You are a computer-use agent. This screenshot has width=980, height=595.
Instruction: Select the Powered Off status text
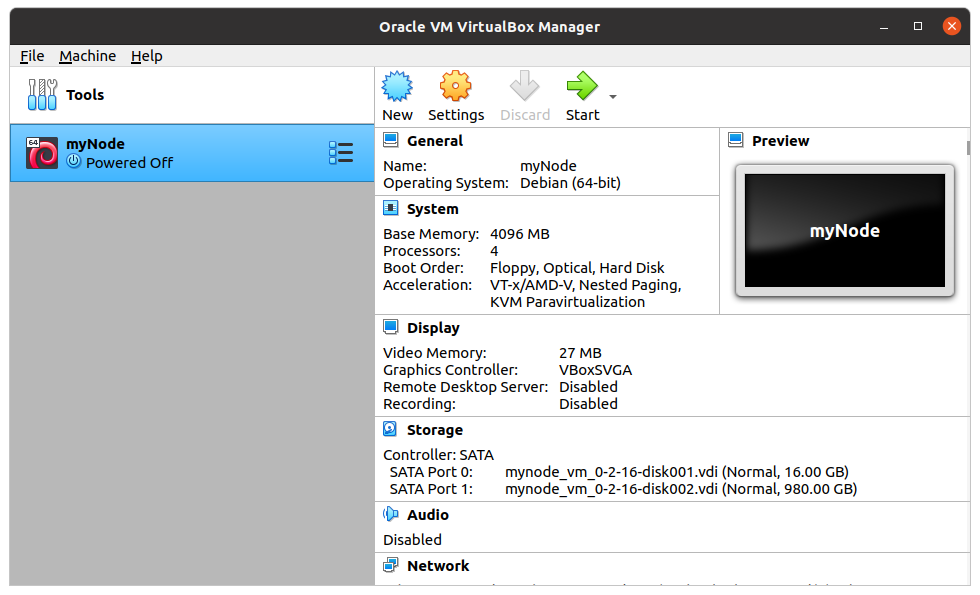[x=129, y=162]
